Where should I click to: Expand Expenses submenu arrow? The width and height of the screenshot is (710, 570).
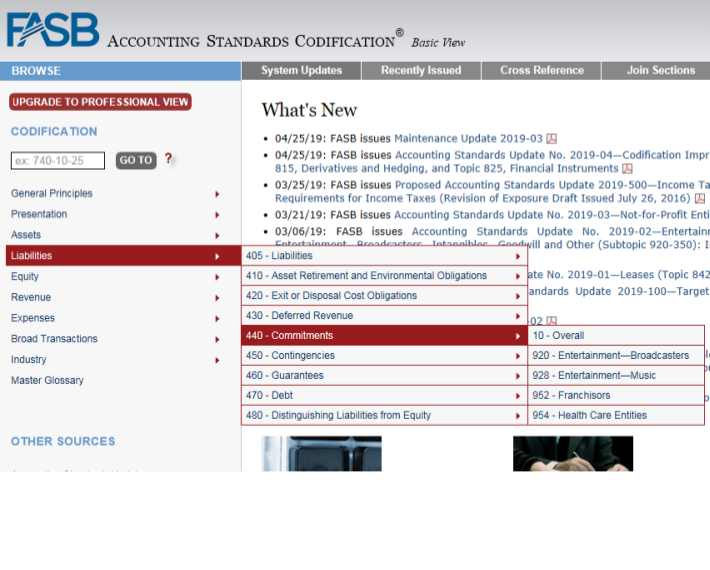(x=217, y=319)
